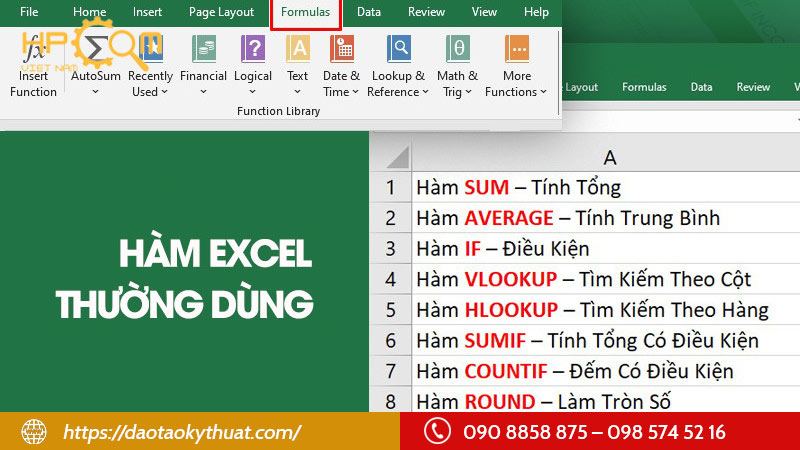Click the Select All corner triangle
800x450 pixels.
tap(398, 157)
